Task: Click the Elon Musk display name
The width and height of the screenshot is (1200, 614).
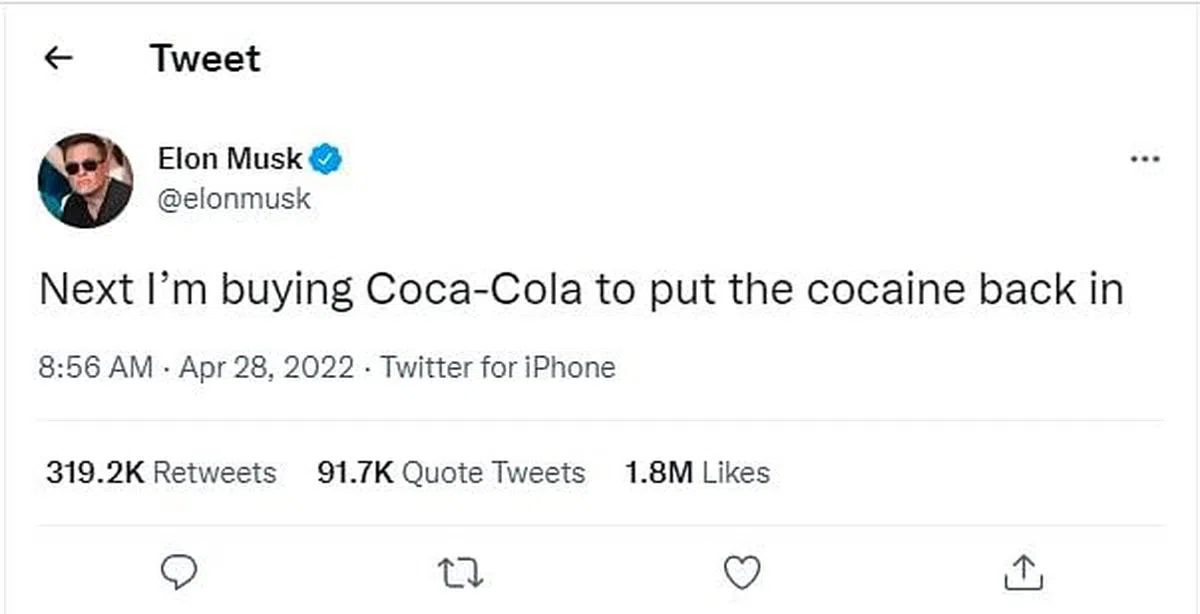Action: [229, 158]
